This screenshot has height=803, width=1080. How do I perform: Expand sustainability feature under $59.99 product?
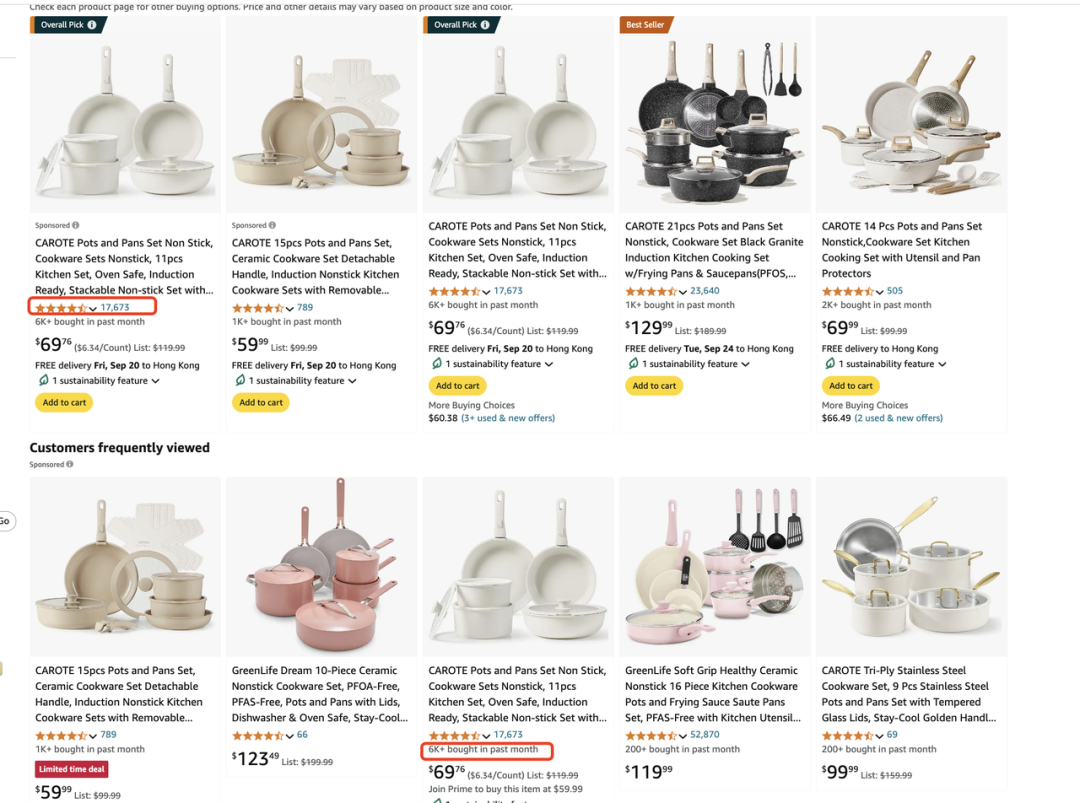(352, 381)
